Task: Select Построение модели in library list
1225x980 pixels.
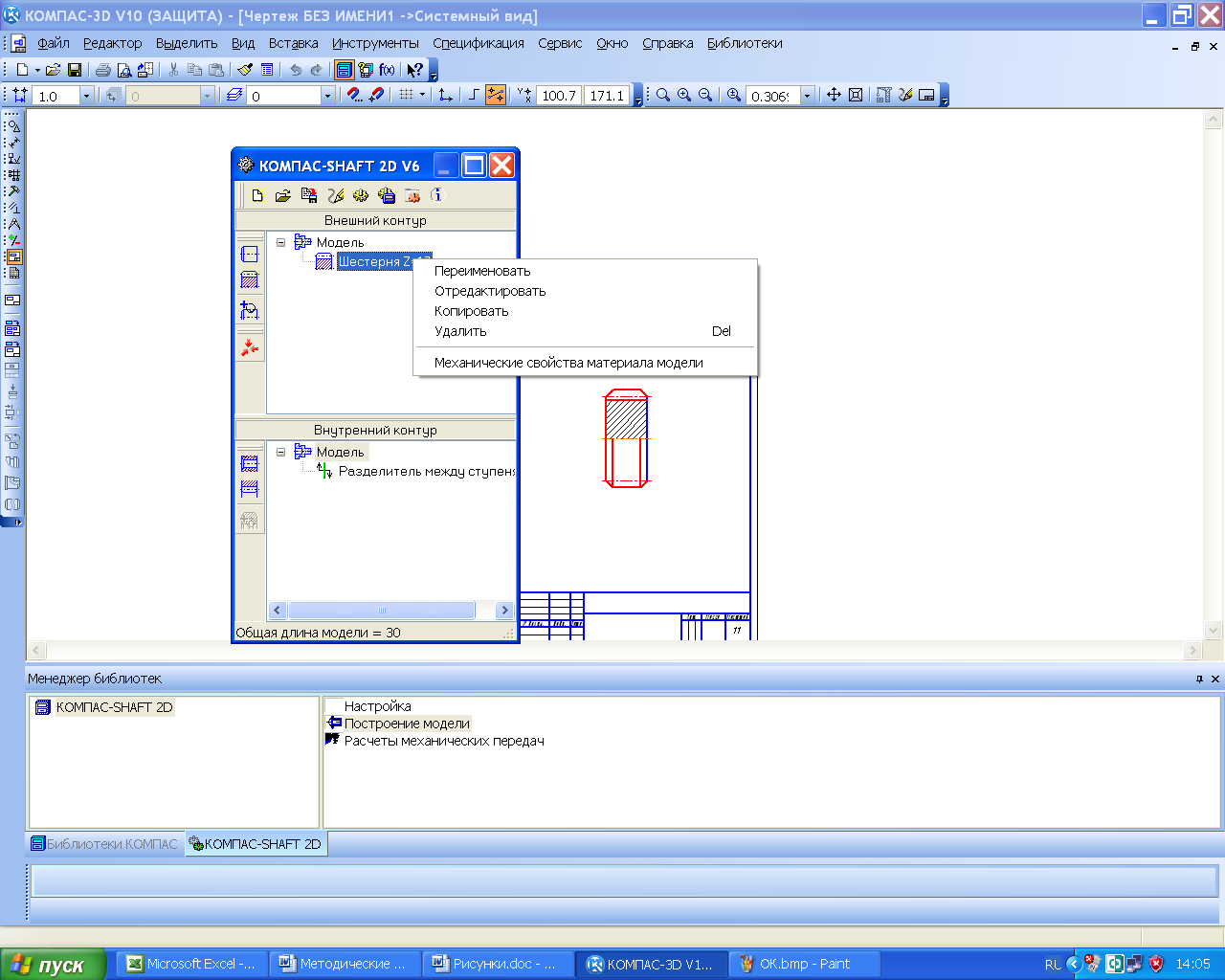Action: pyautogui.click(x=407, y=724)
